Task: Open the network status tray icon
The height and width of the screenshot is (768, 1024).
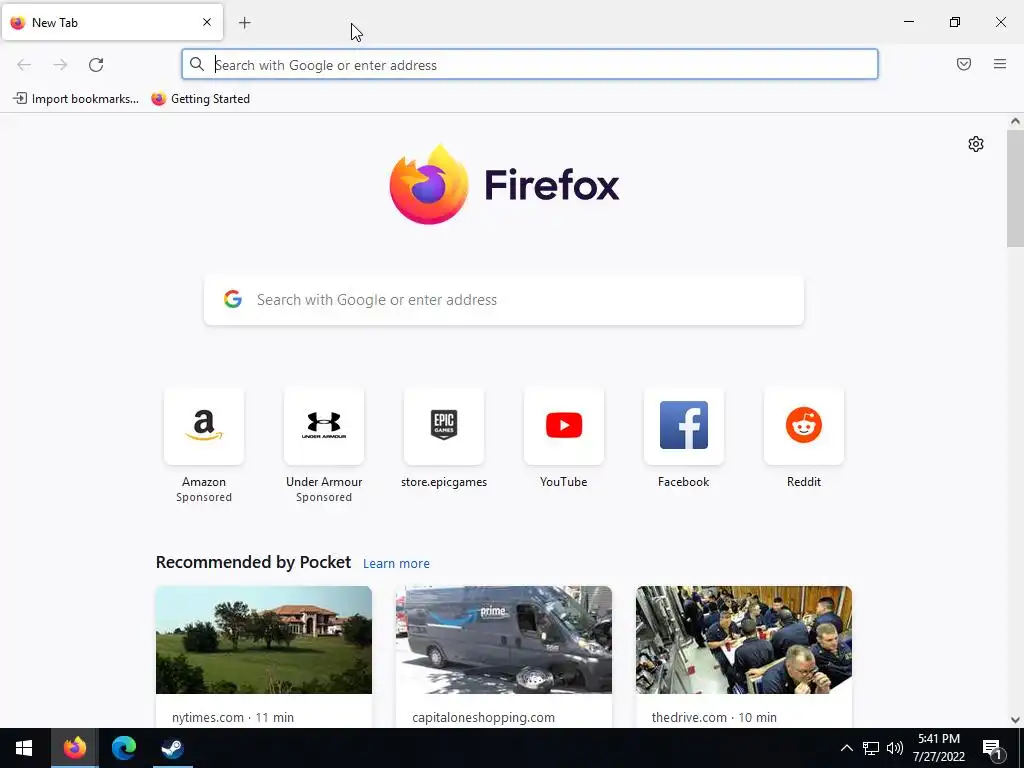Action: [871, 748]
